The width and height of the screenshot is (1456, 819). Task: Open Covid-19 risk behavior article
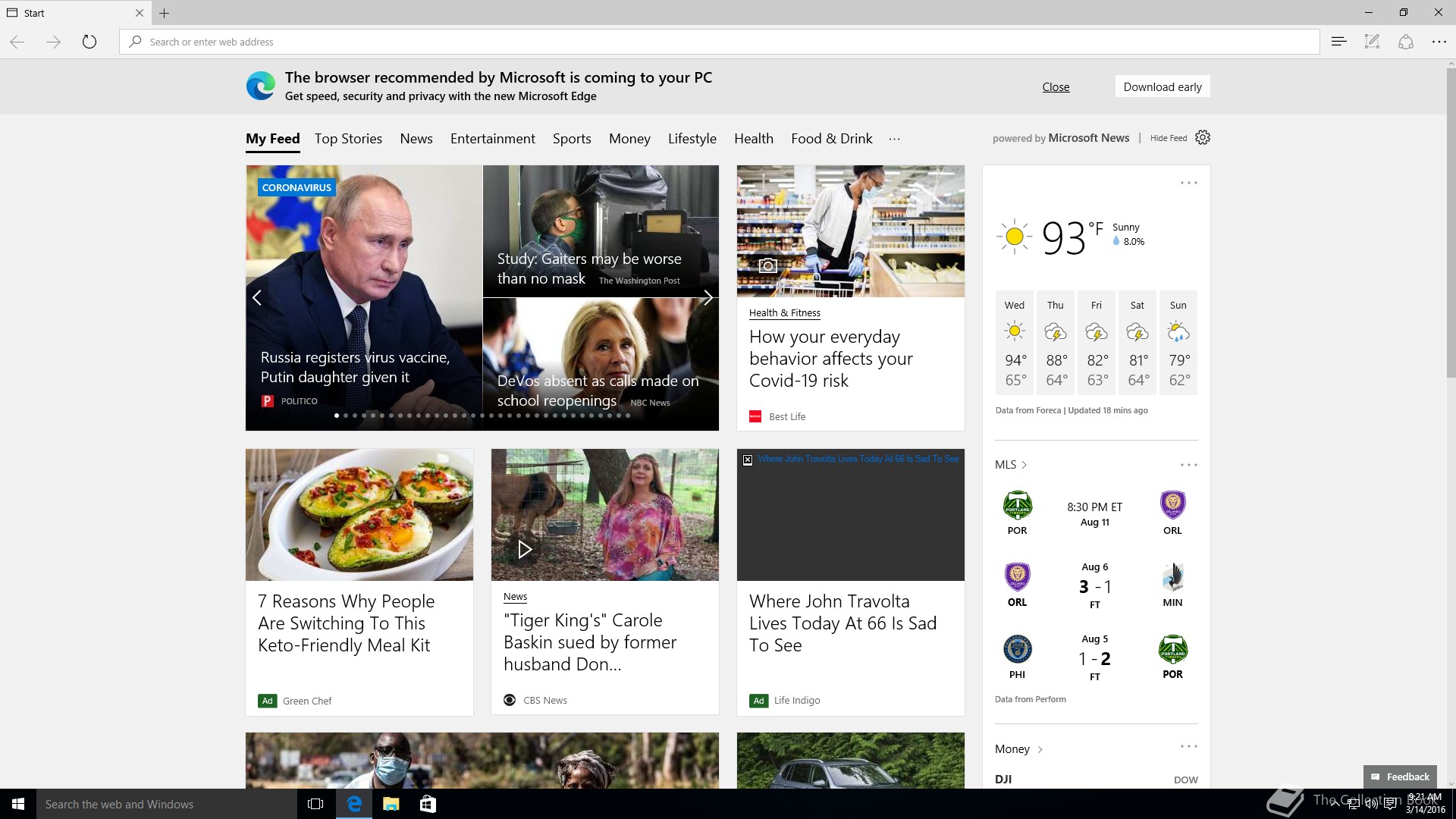click(830, 359)
